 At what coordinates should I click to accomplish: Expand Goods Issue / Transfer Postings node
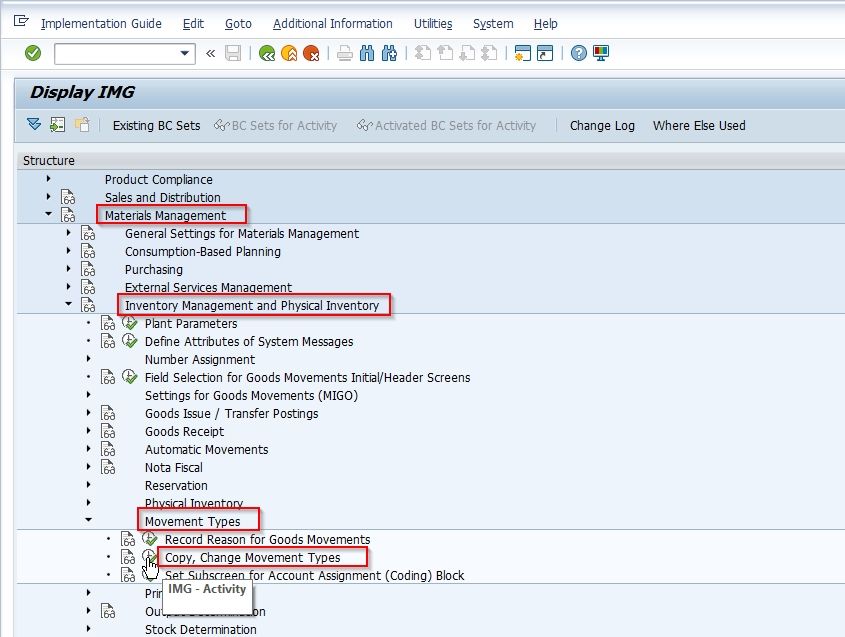88,413
